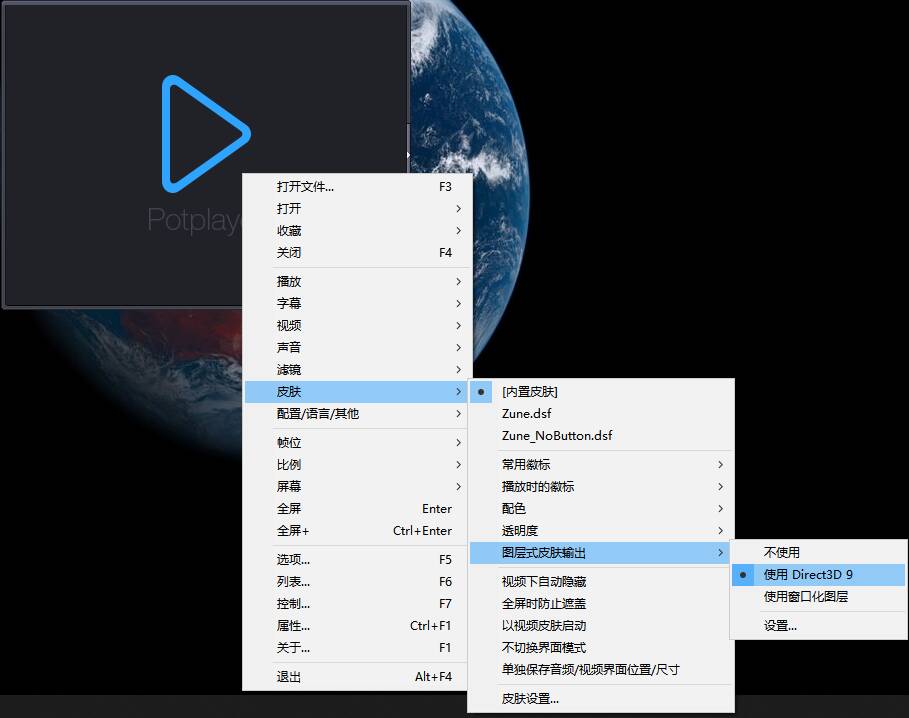Image resolution: width=909 pixels, height=718 pixels.
Task: Click 打开文件... menu entry
Action: 305,187
